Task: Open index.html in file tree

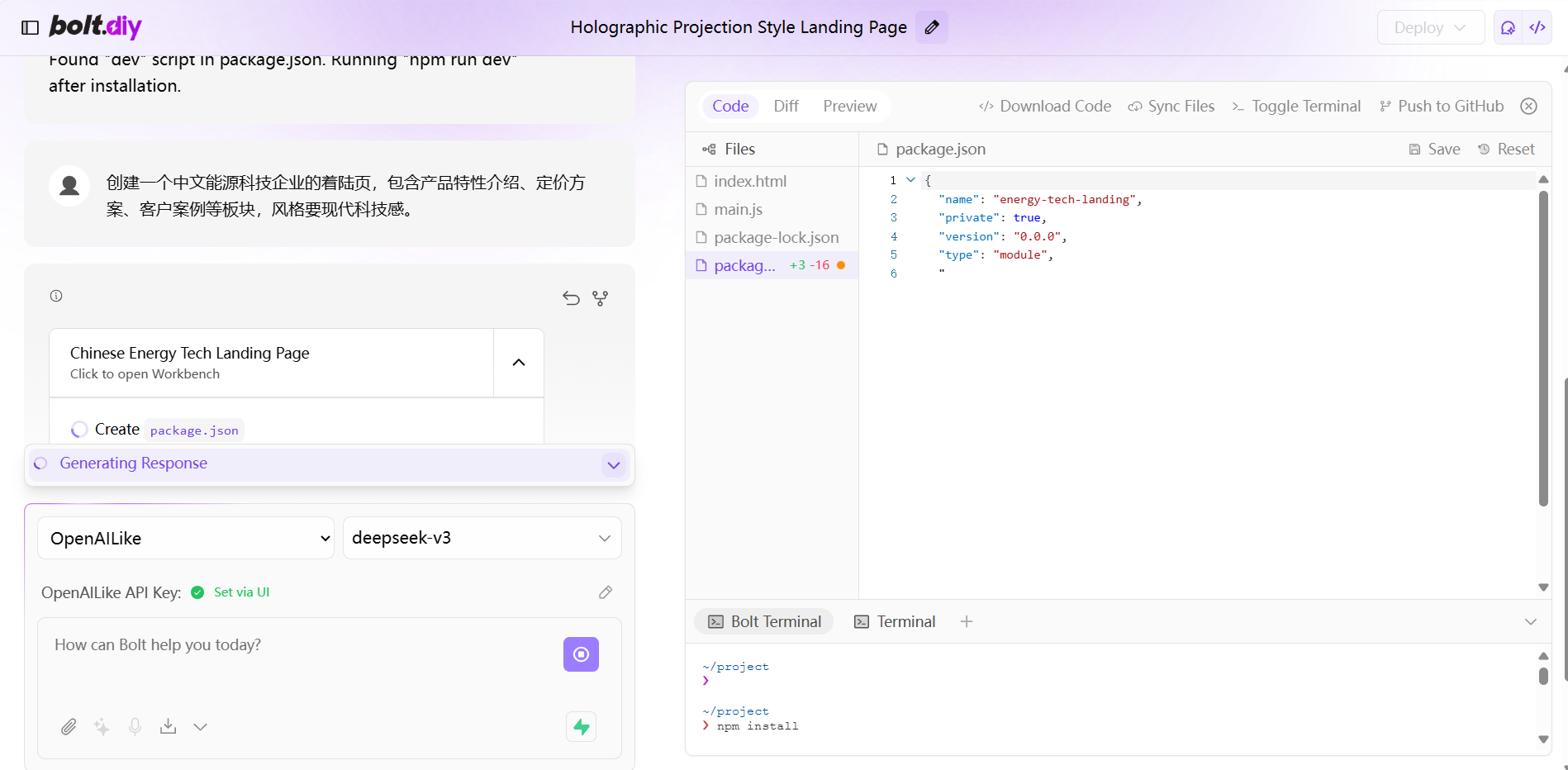Action: [x=772, y=181]
